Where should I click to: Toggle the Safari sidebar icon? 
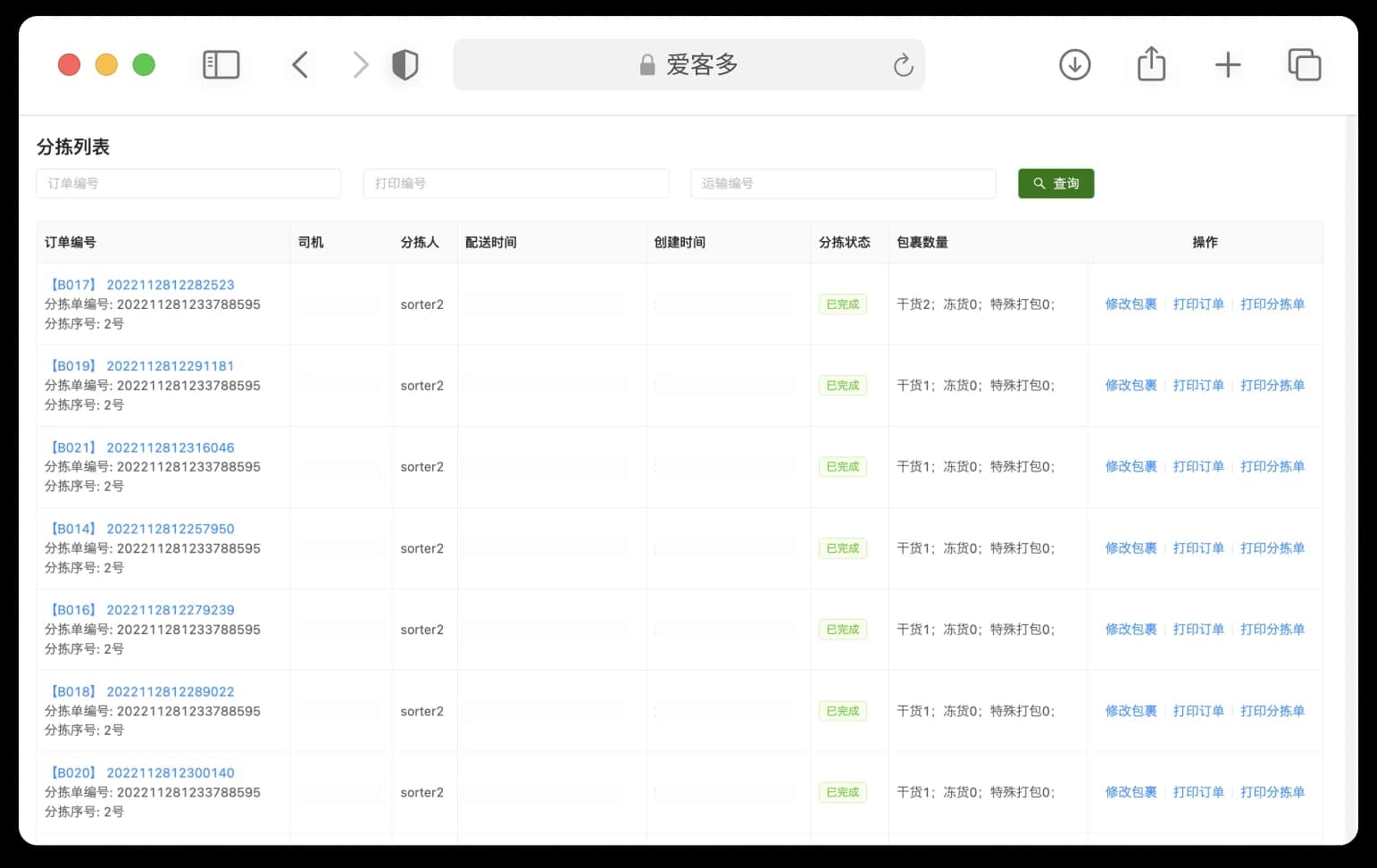click(221, 64)
